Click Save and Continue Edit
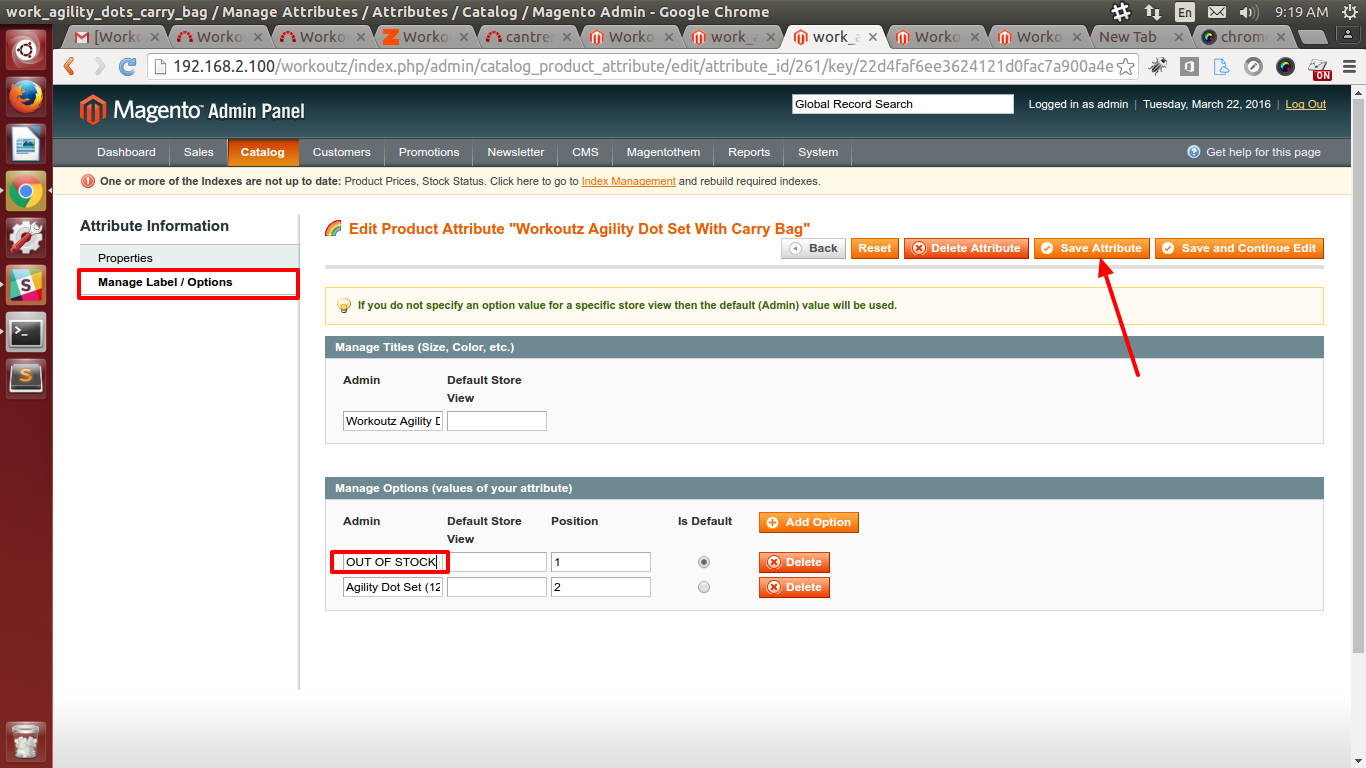Image resolution: width=1366 pixels, height=768 pixels. coord(1239,248)
